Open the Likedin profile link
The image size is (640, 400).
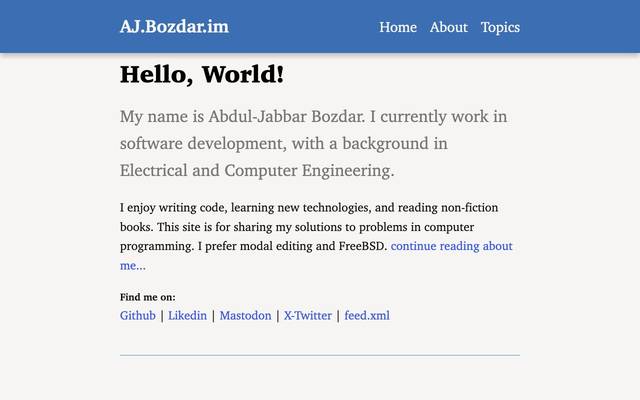click(x=187, y=316)
